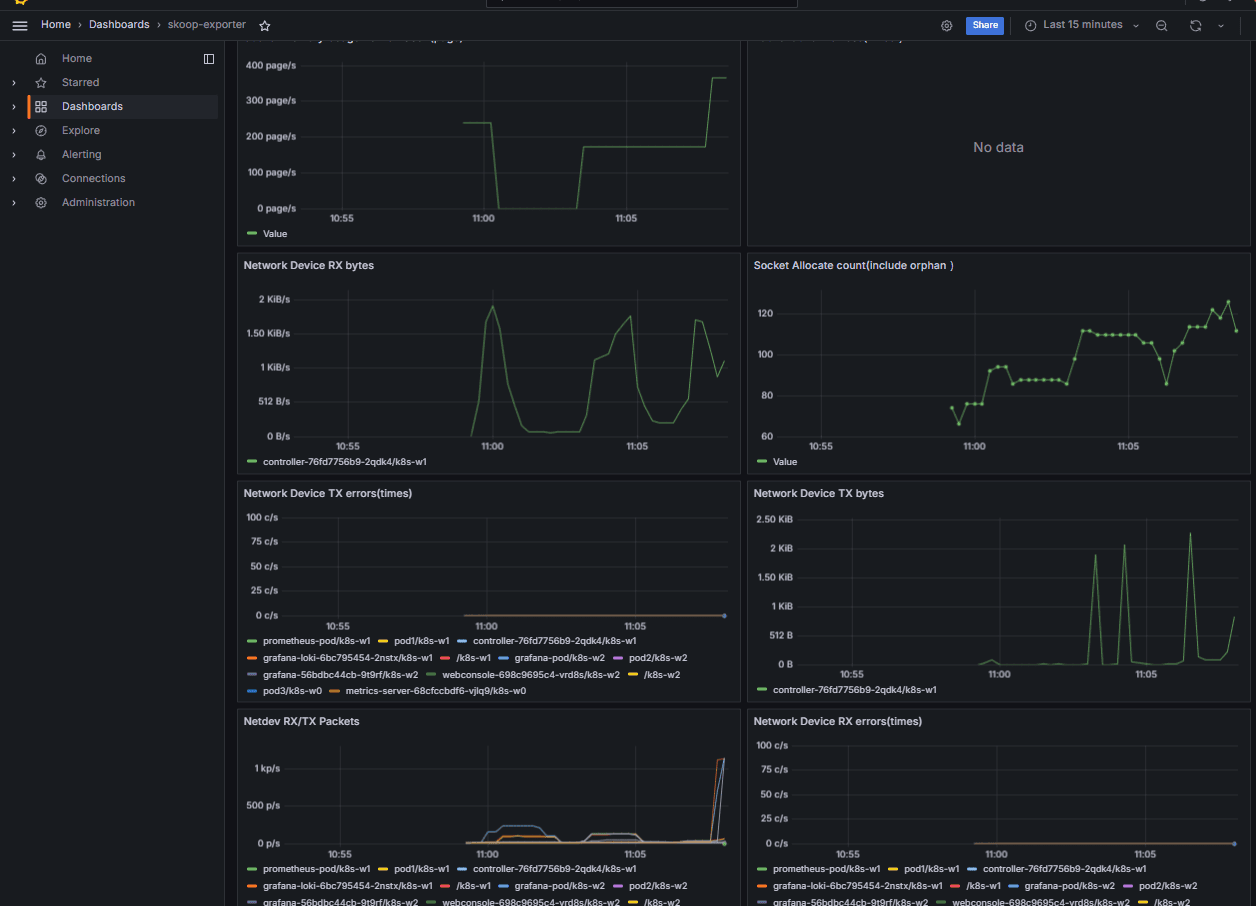Refresh the dashboard with the refresh icon
This screenshot has width=1256, height=906.
(x=1195, y=25)
